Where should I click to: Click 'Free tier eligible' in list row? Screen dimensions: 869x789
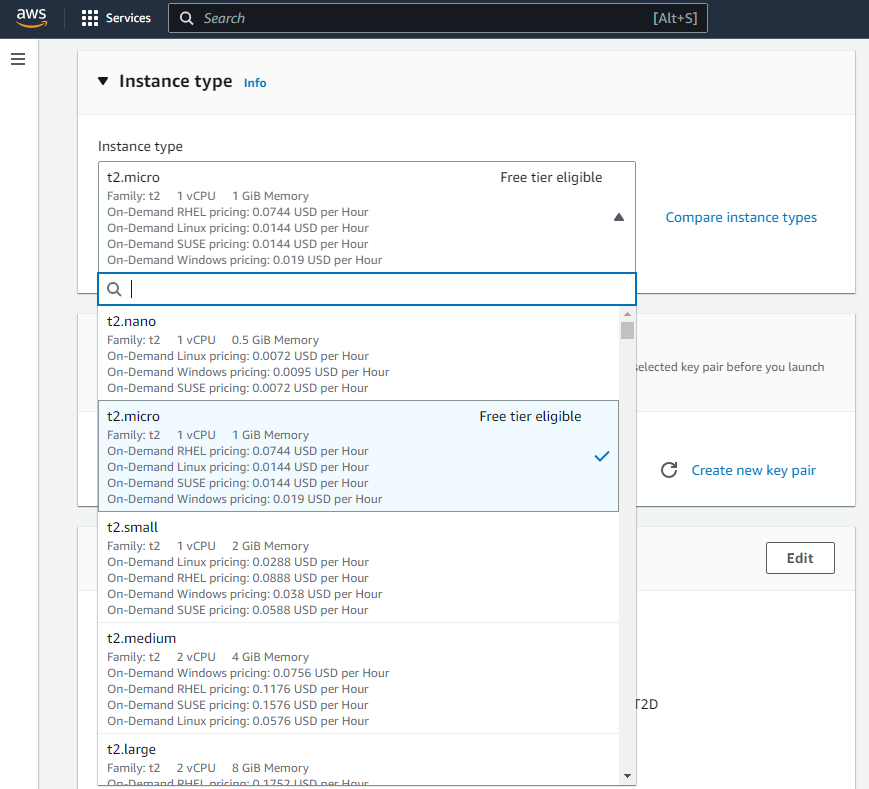(x=530, y=416)
